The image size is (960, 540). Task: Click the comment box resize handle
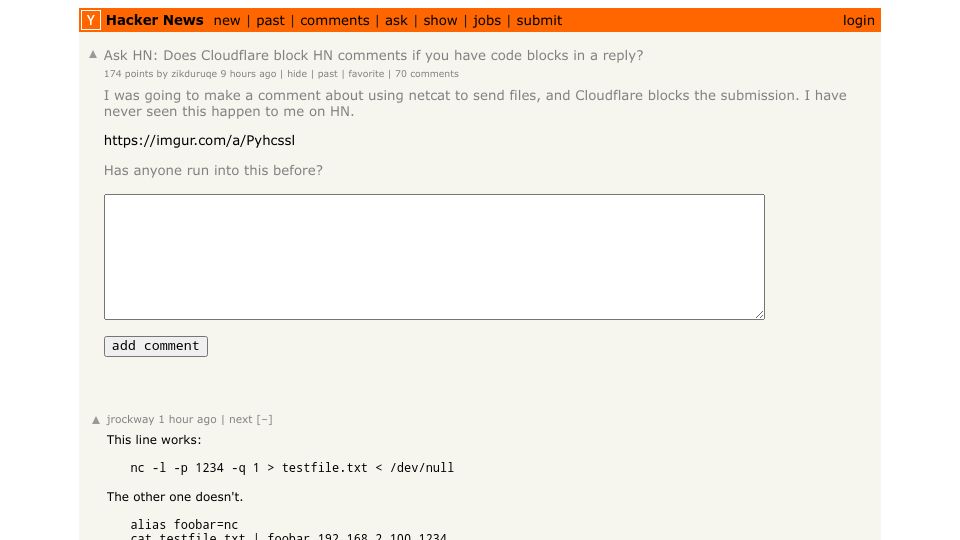[x=759, y=314]
